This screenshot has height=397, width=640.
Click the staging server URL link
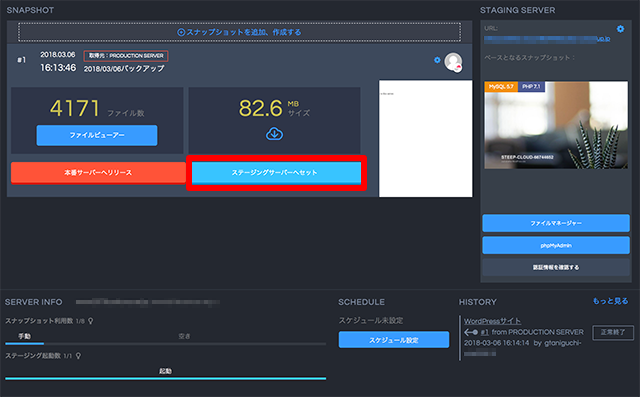[x=547, y=39]
